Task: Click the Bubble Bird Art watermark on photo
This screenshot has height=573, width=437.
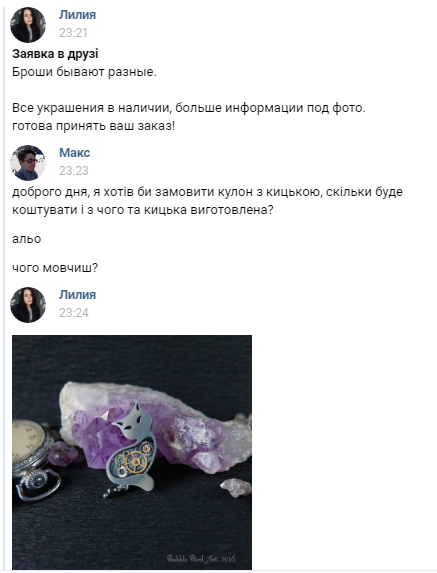Action: coord(201,558)
